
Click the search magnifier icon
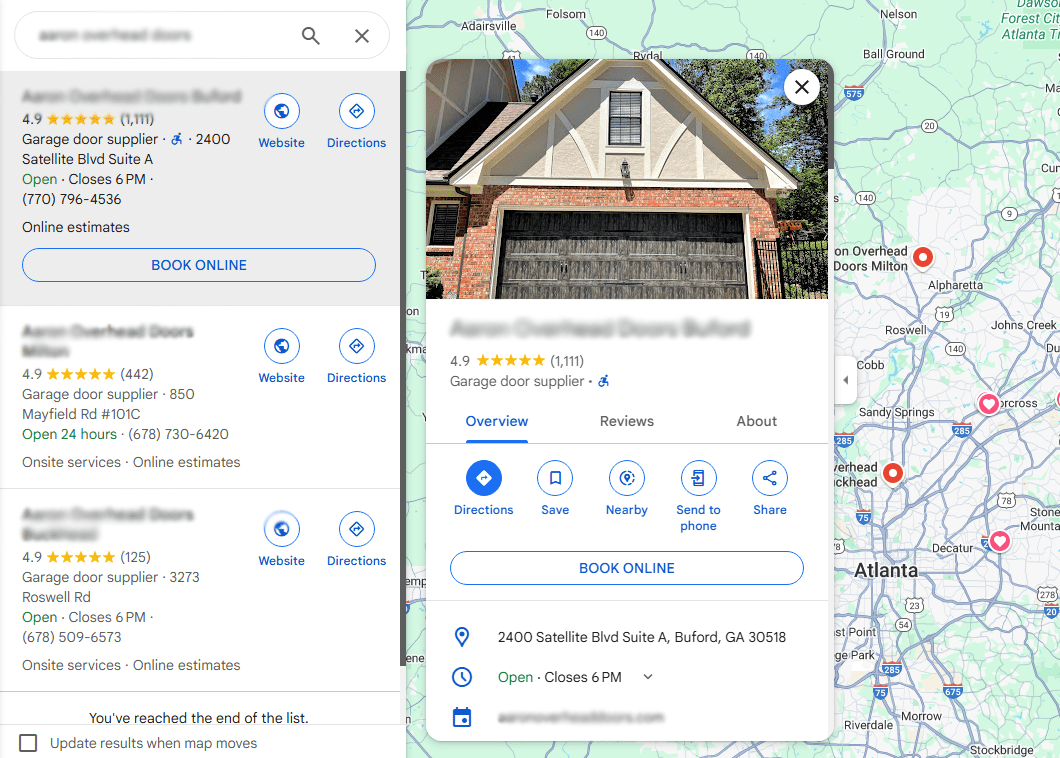[310, 35]
